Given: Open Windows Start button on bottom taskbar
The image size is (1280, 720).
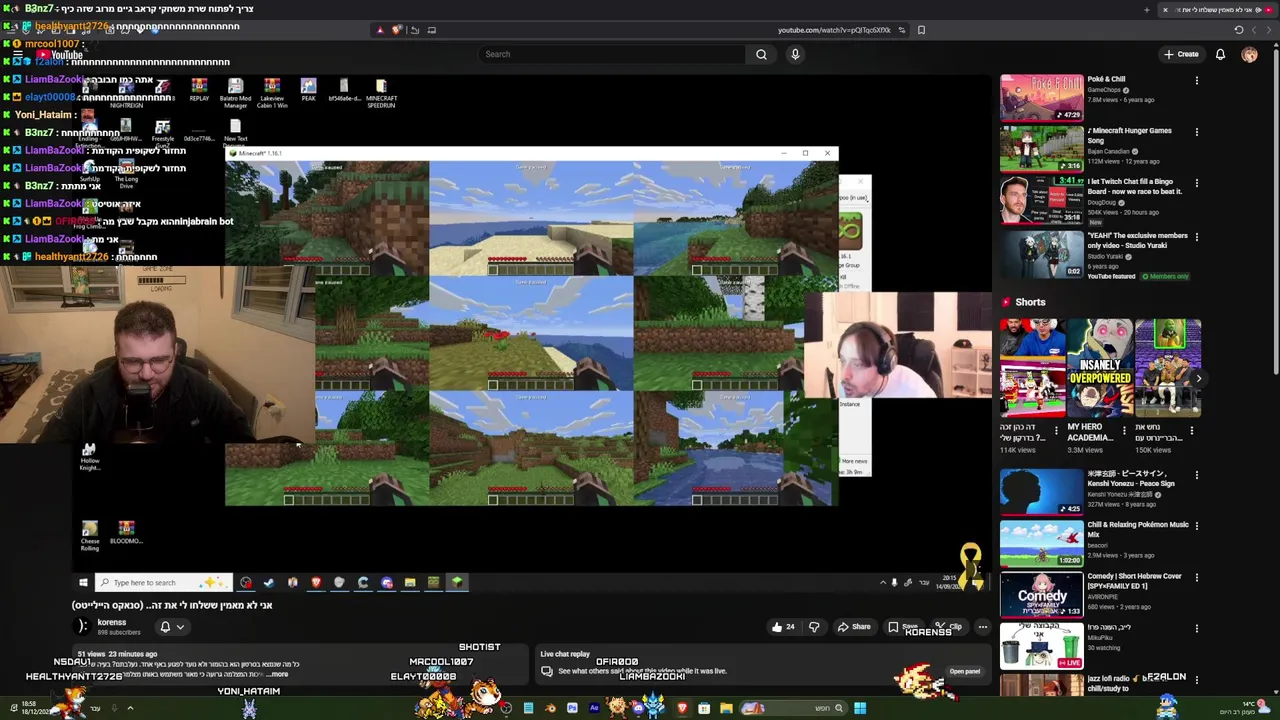Looking at the screenshot, I should coord(860,709).
